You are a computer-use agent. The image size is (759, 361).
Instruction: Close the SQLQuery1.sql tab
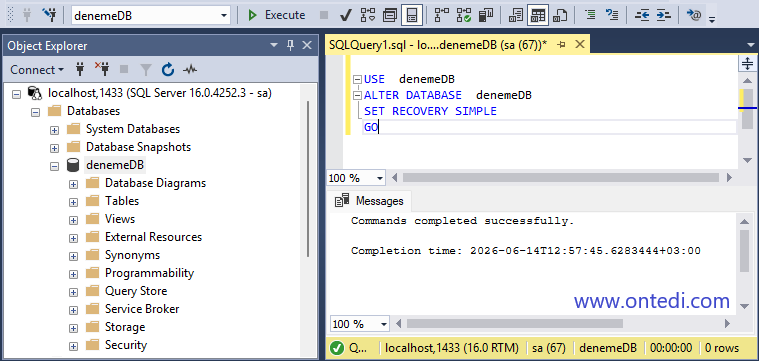pos(579,45)
